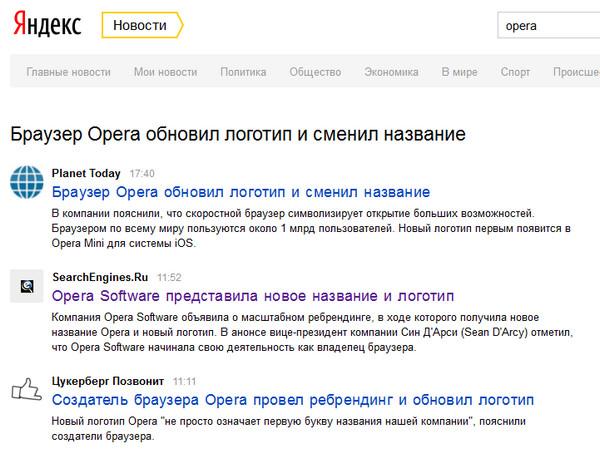Open the Экономика section
The height and width of the screenshot is (459, 600).
click(391, 72)
